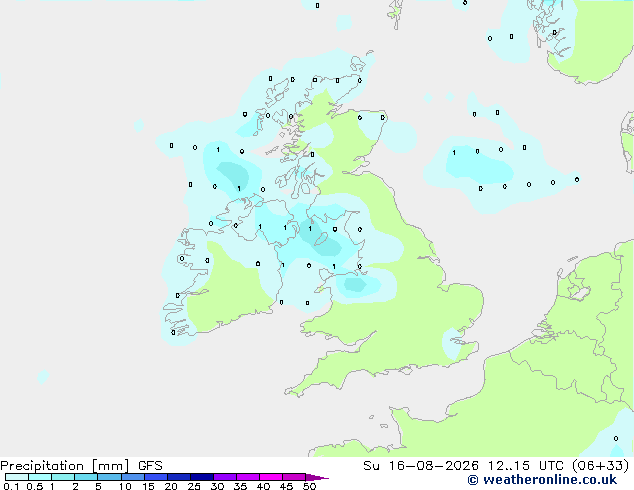
Task: Pick legend swatch between 10 and 15
Action: (x=132, y=477)
